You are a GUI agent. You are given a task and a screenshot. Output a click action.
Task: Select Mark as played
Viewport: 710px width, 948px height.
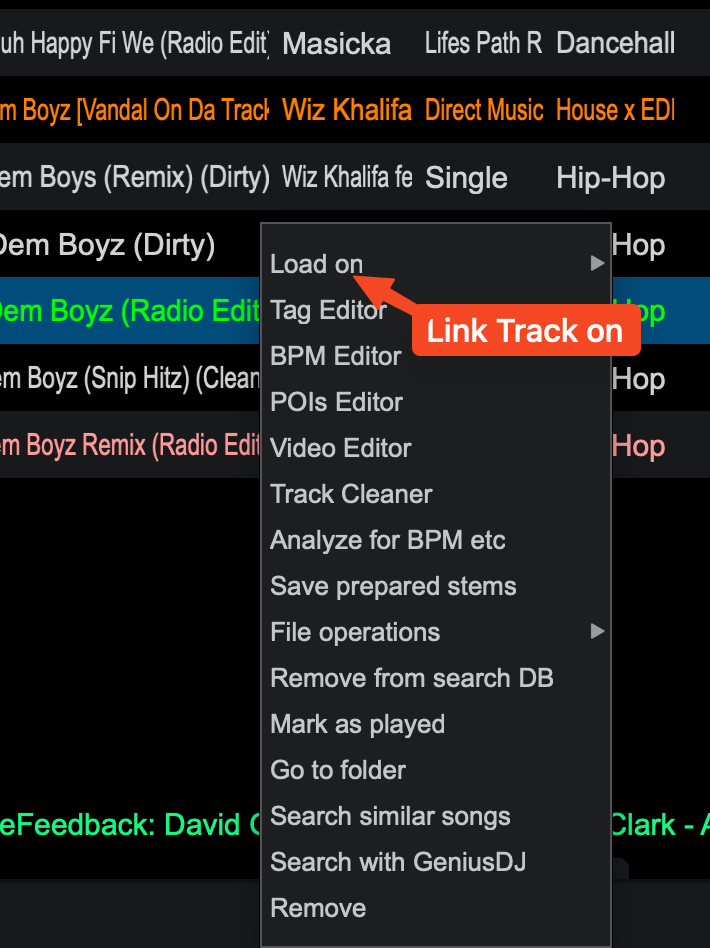(357, 724)
